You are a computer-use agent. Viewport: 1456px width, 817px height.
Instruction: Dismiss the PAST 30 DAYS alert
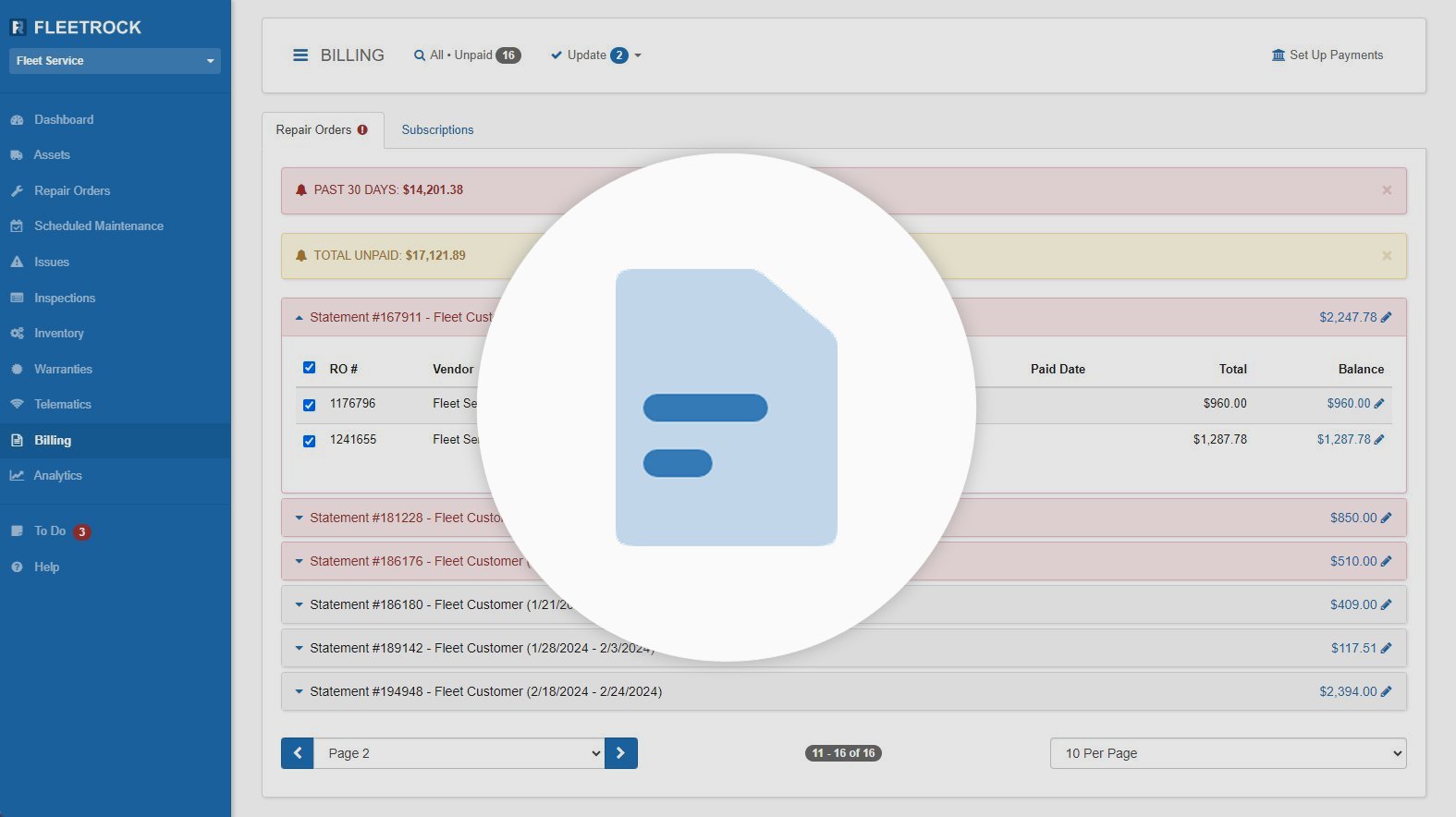tap(1387, 190)
